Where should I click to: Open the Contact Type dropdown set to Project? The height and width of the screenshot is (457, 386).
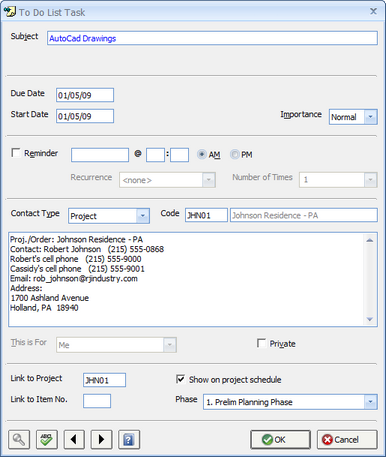pos(143,216)
